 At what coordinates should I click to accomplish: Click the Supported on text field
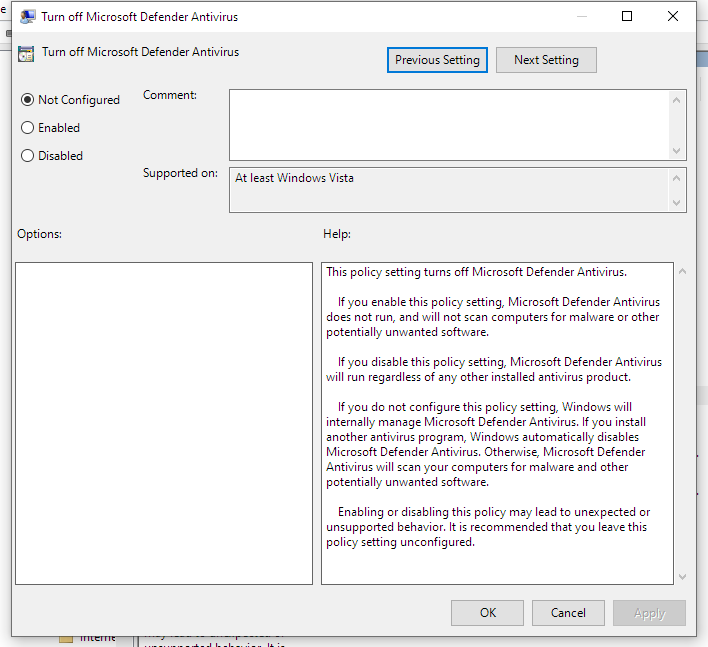449,190
